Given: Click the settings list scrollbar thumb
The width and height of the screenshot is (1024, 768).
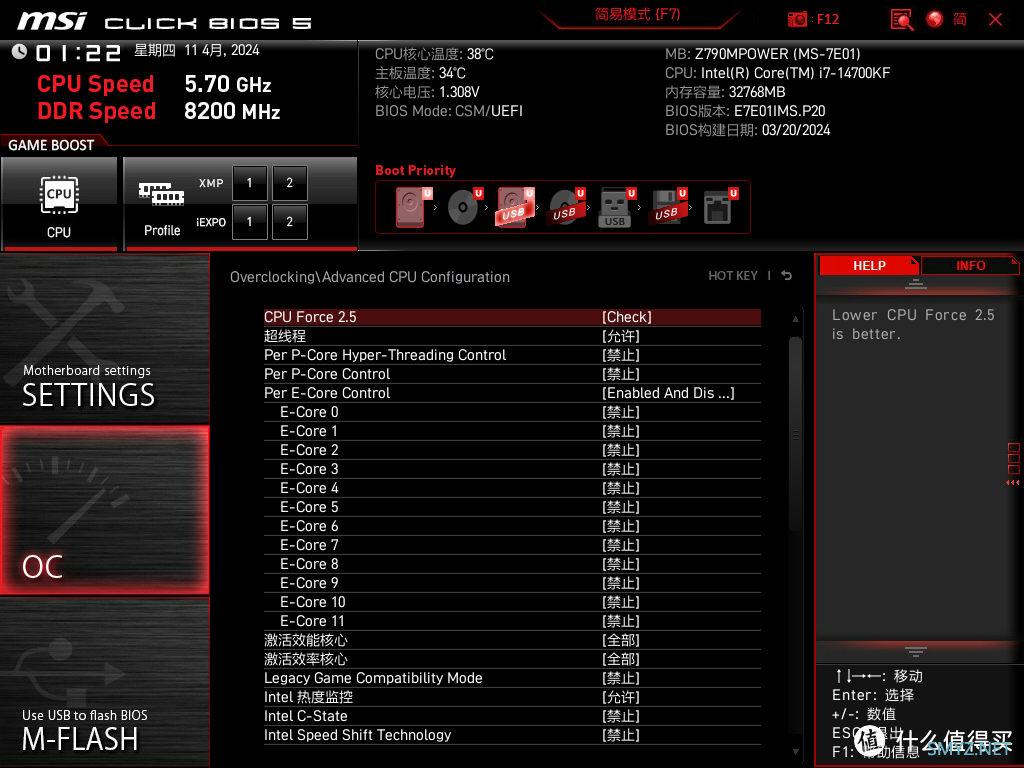Looking at the screenshot, I should click(795, 434).
